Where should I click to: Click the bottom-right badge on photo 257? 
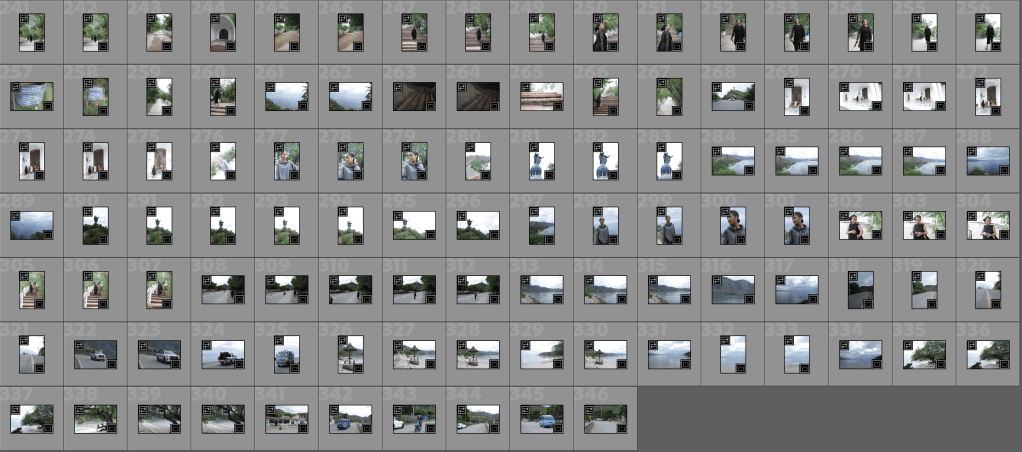pyautogui.click(x=47, y=105)
